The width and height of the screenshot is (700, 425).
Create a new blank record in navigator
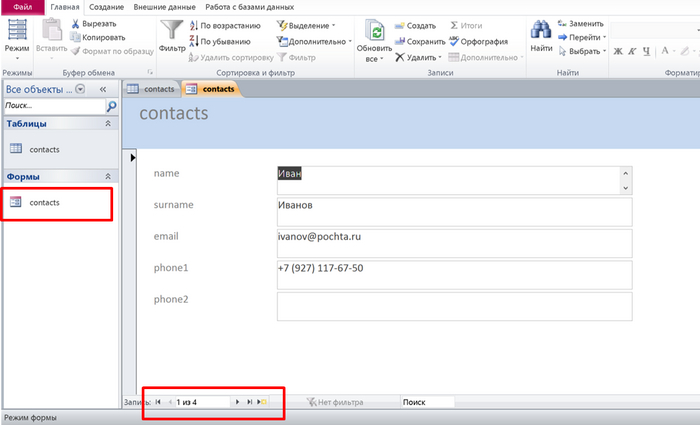(x=262, y=402)
